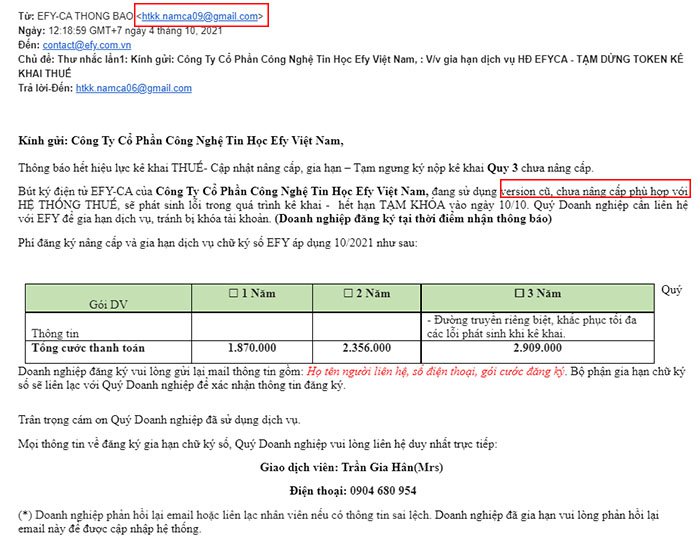Open the reply-to link htkk.namca06@gmail.com

point(133,88)
